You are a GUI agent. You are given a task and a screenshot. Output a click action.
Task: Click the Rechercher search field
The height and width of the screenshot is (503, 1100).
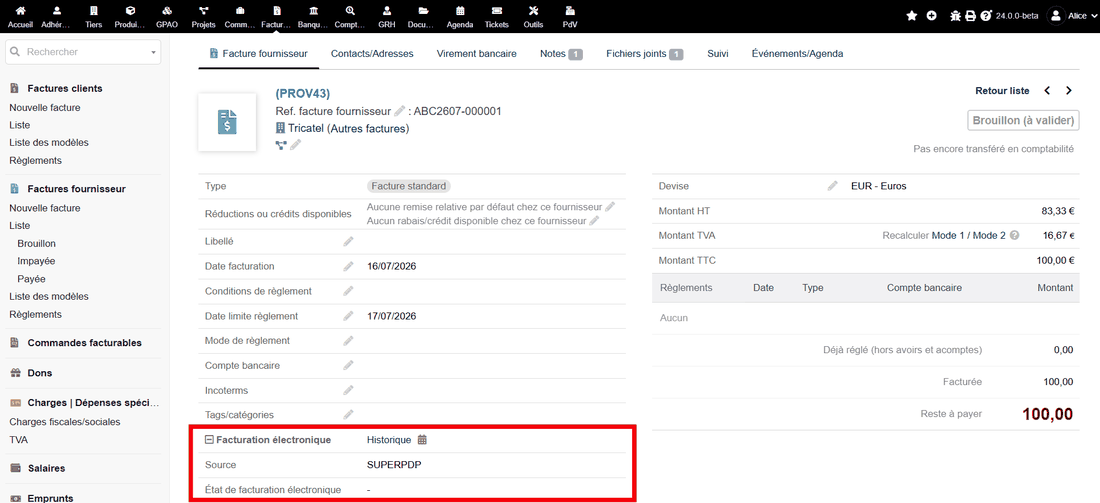(83, 52)
